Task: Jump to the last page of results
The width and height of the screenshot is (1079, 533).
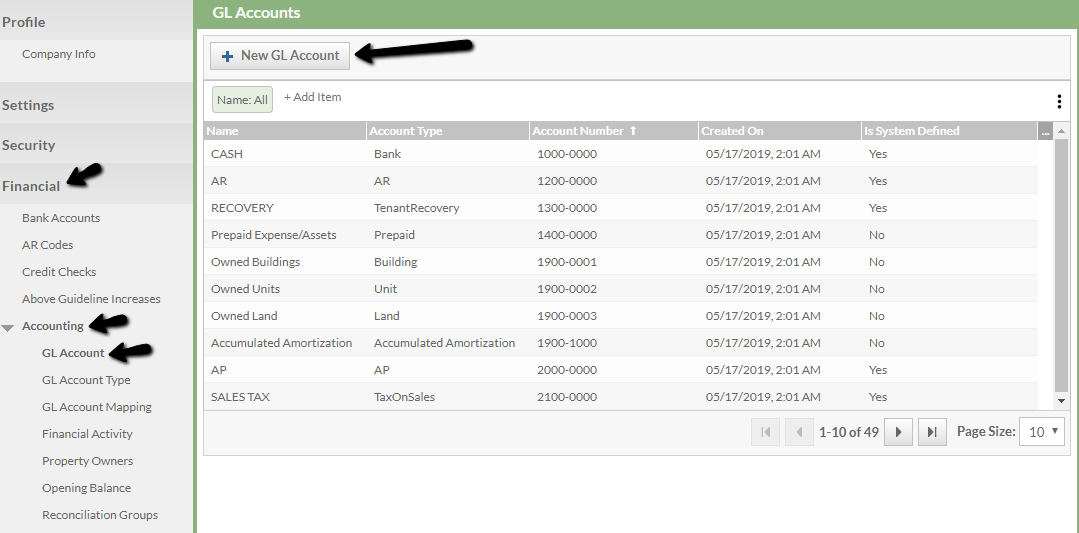Action: tap(931, 432)
